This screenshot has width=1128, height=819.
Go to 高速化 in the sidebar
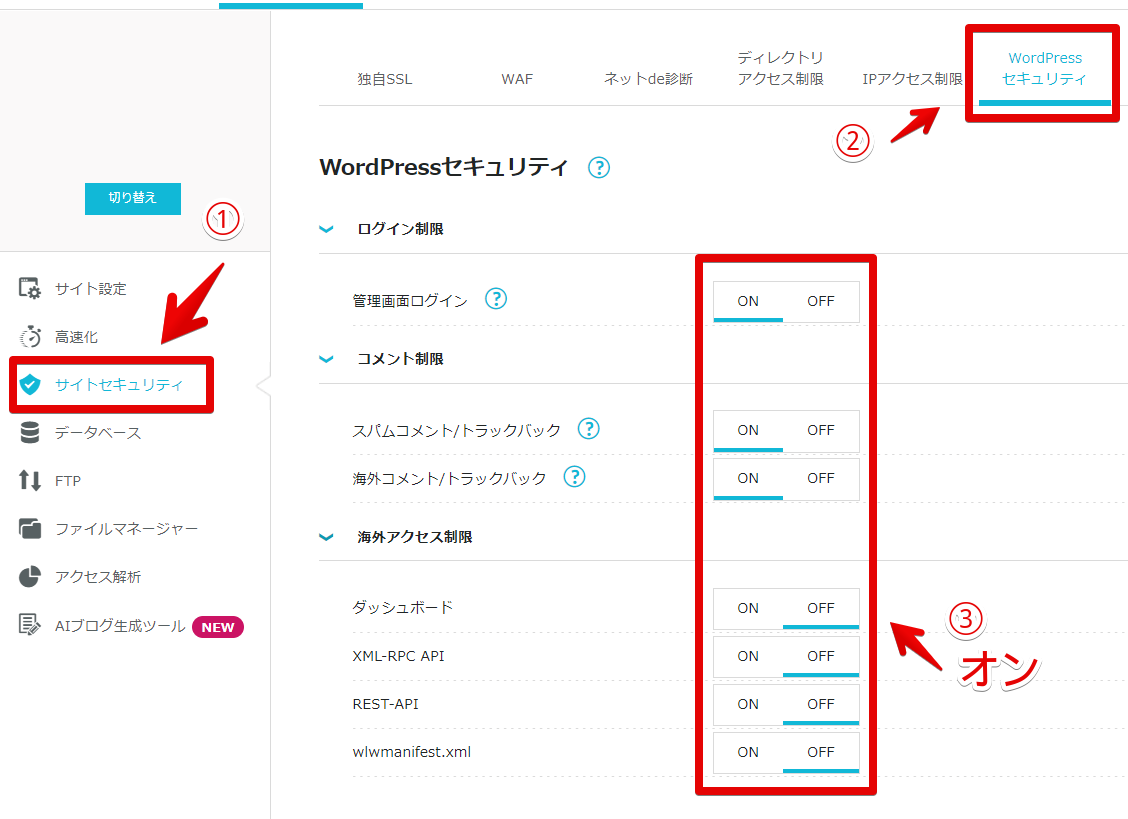pos(76,338)
